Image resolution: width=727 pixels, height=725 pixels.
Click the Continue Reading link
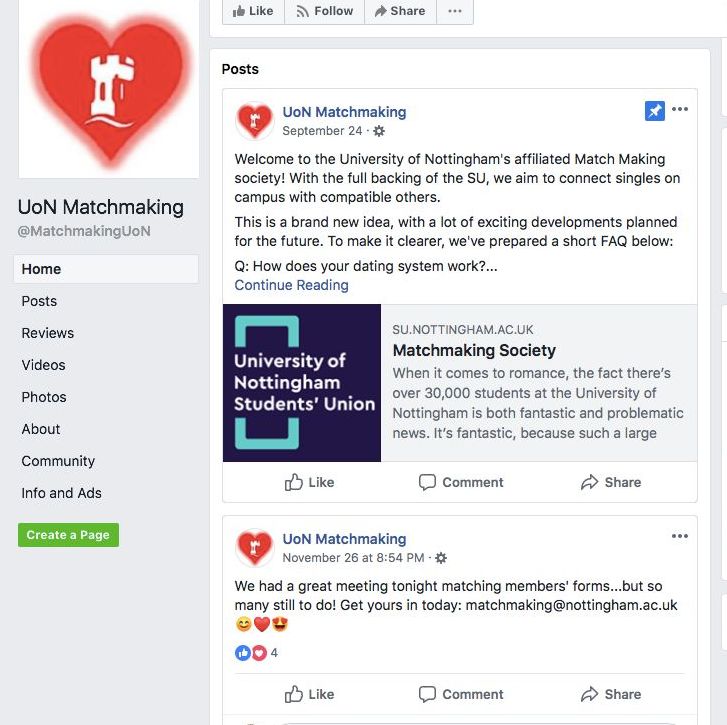tap(291, 285)
